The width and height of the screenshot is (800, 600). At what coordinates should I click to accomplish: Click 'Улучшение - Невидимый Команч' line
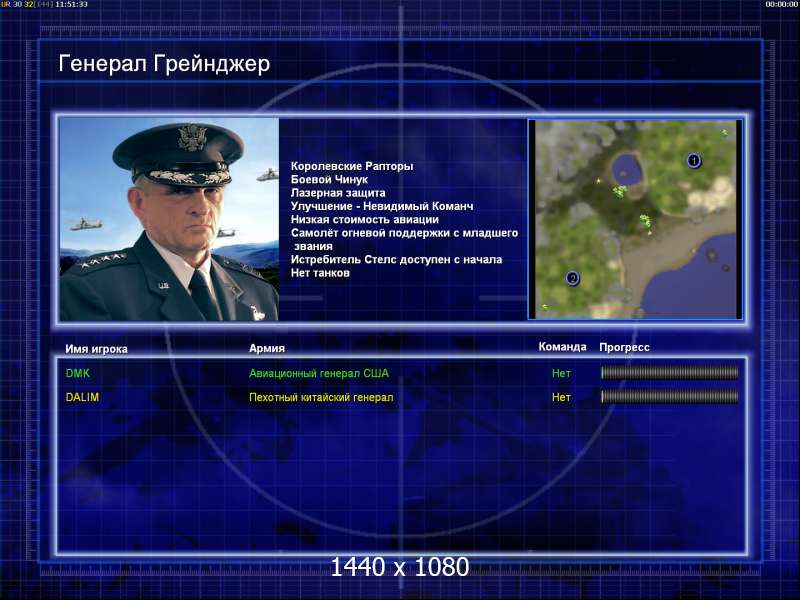click(x=382, y=206)
